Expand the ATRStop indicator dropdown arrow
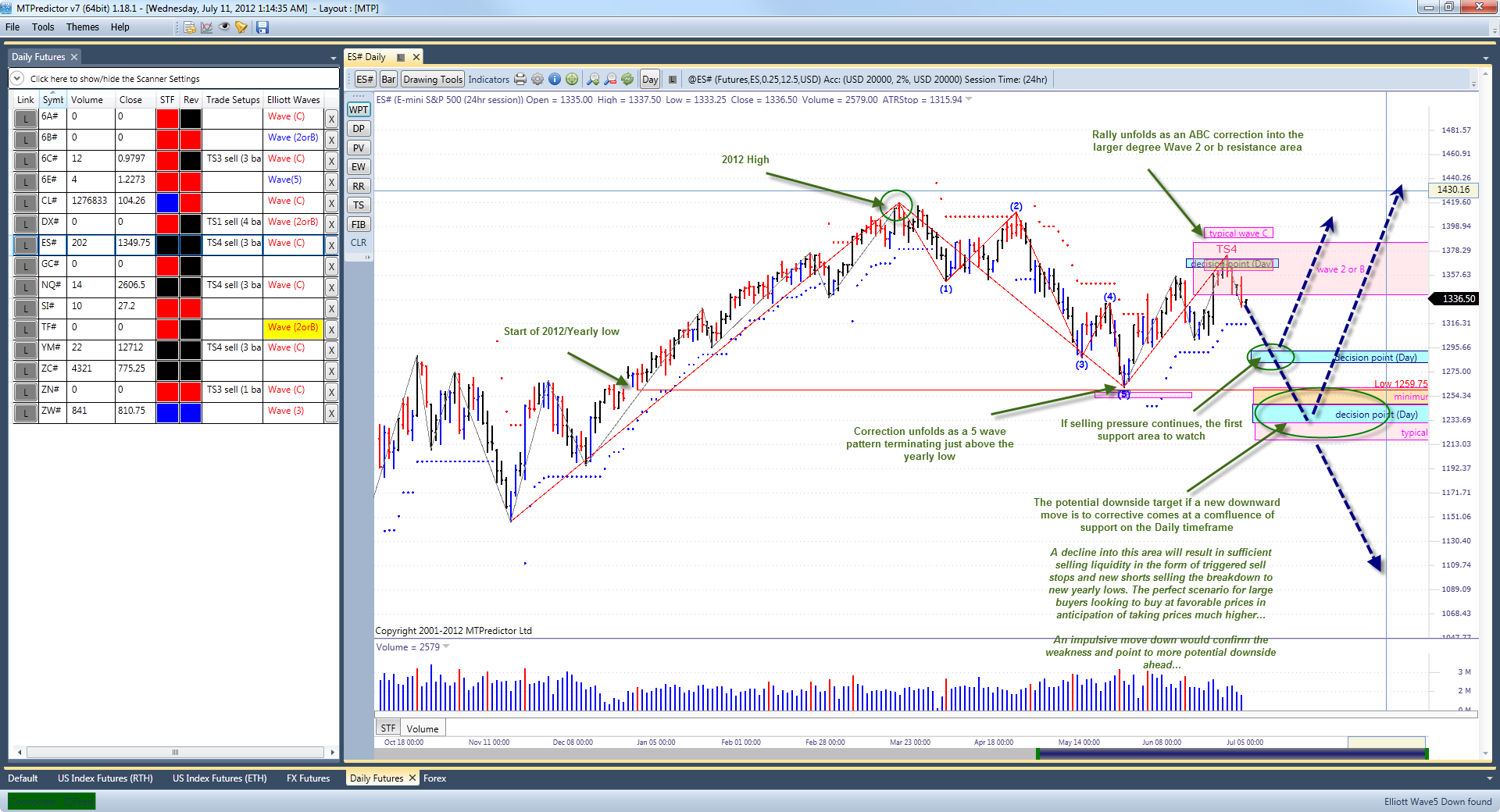This screenshot has height=812, width=1500. [969, 99]
